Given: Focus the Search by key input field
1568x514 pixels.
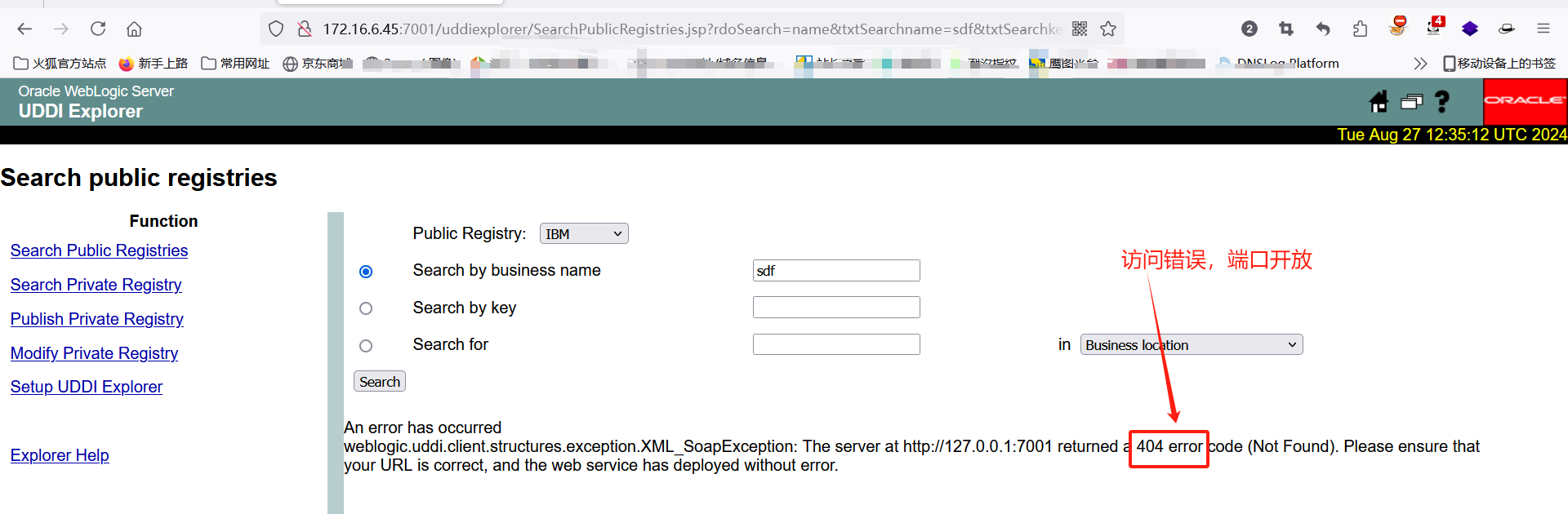Looking at the screenshot, I should [836, 308].
